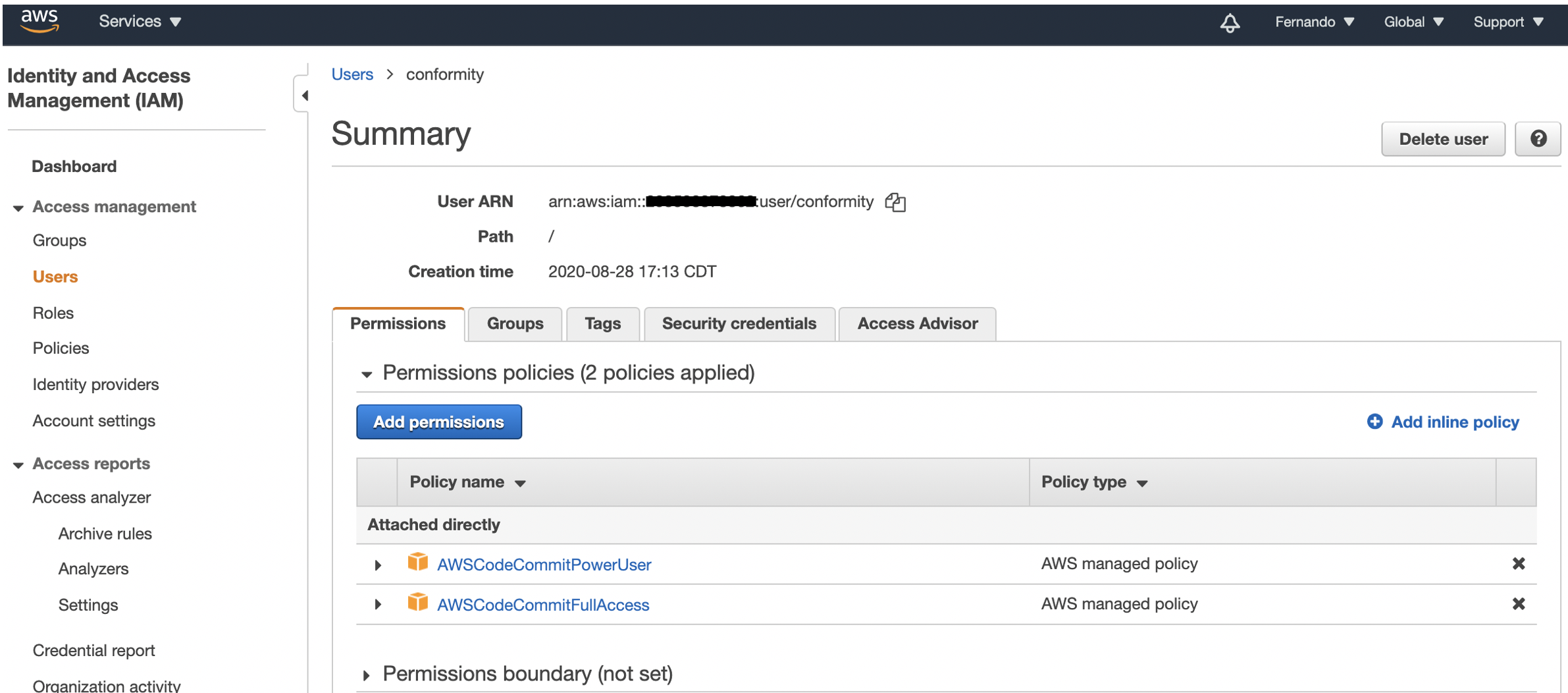Remove AWSCodeCommitPowerUser policy with X icon

click(1518, 564)
